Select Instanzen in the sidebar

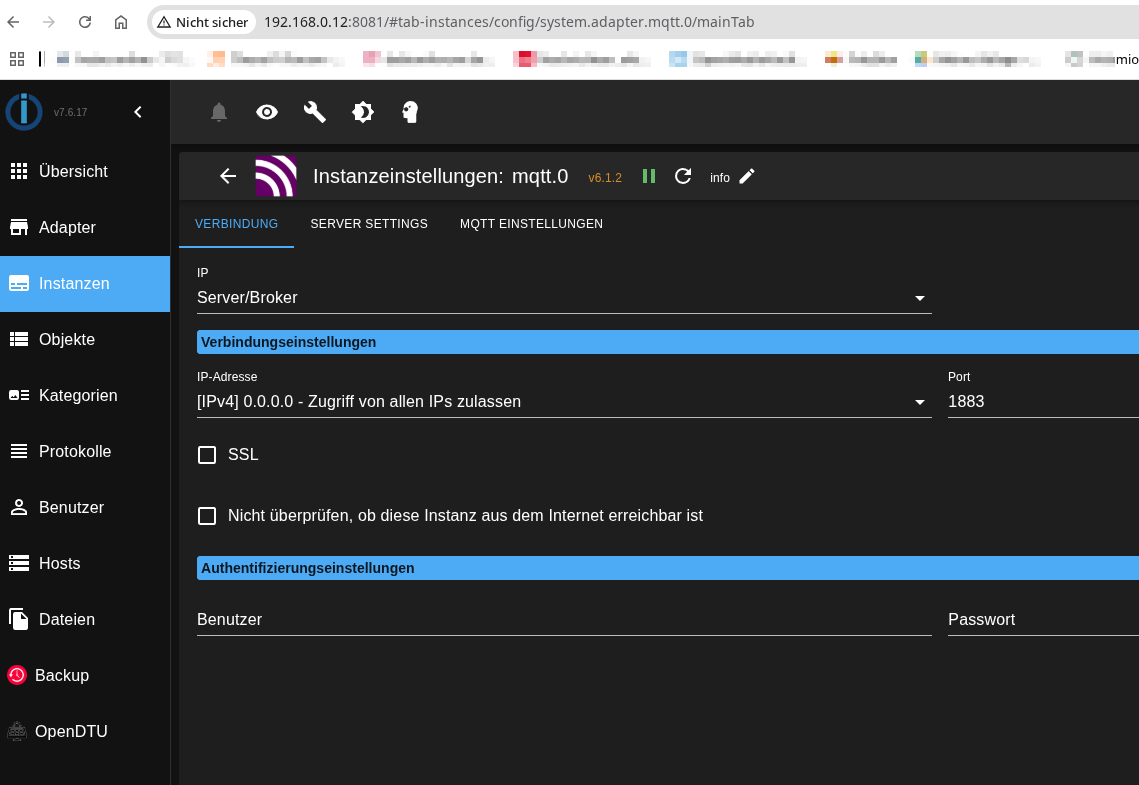pyautogui.click(x=85, y=283)
